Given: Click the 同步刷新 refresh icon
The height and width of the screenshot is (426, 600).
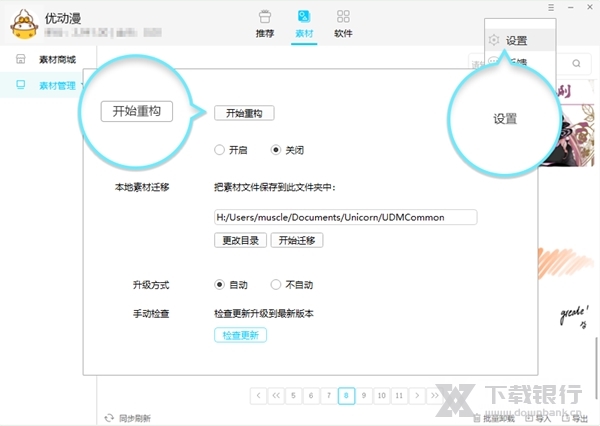Looking at the screenshot, I should 109,418.
